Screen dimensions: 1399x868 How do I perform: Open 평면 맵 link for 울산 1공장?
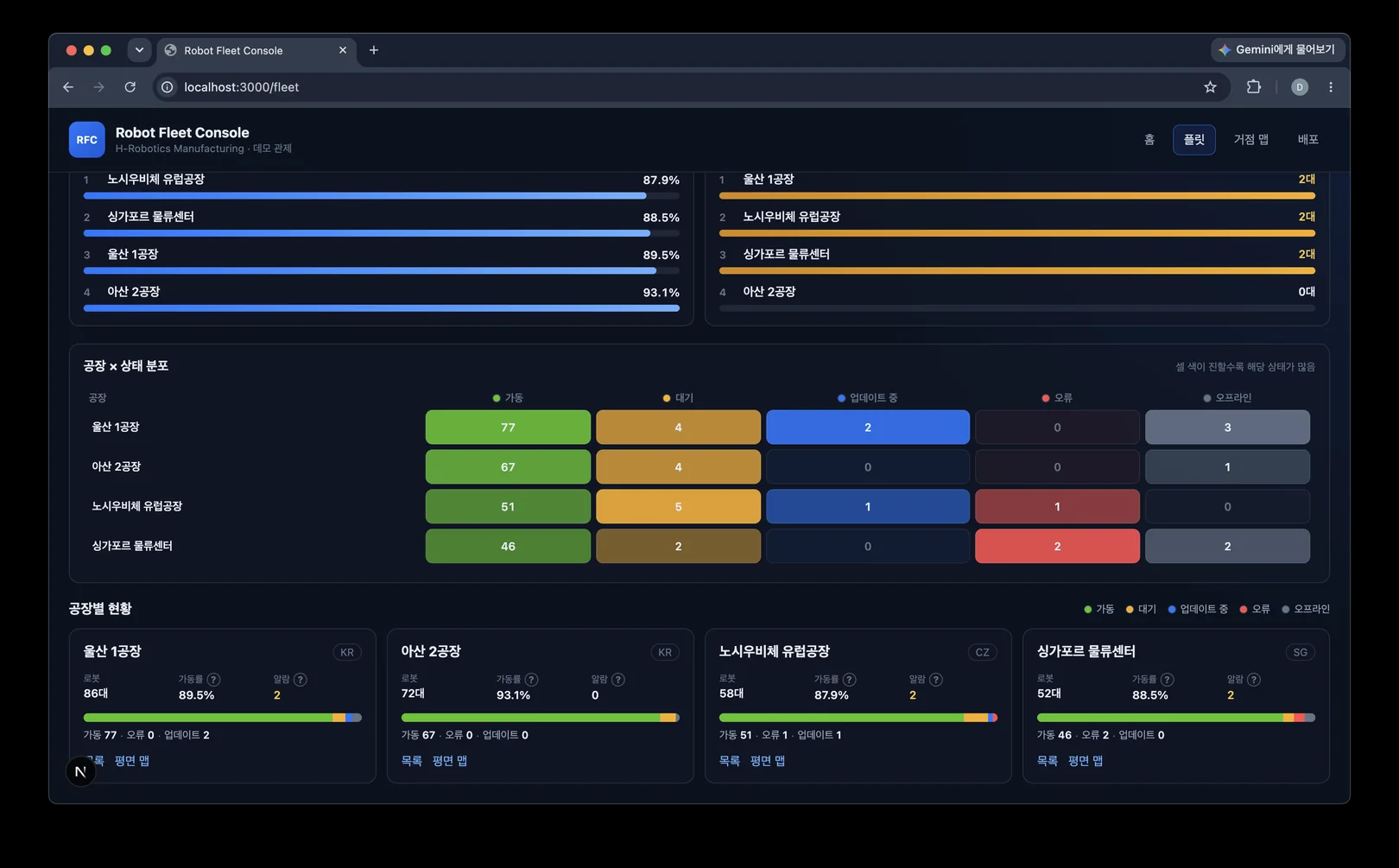[x=132, y=761]
